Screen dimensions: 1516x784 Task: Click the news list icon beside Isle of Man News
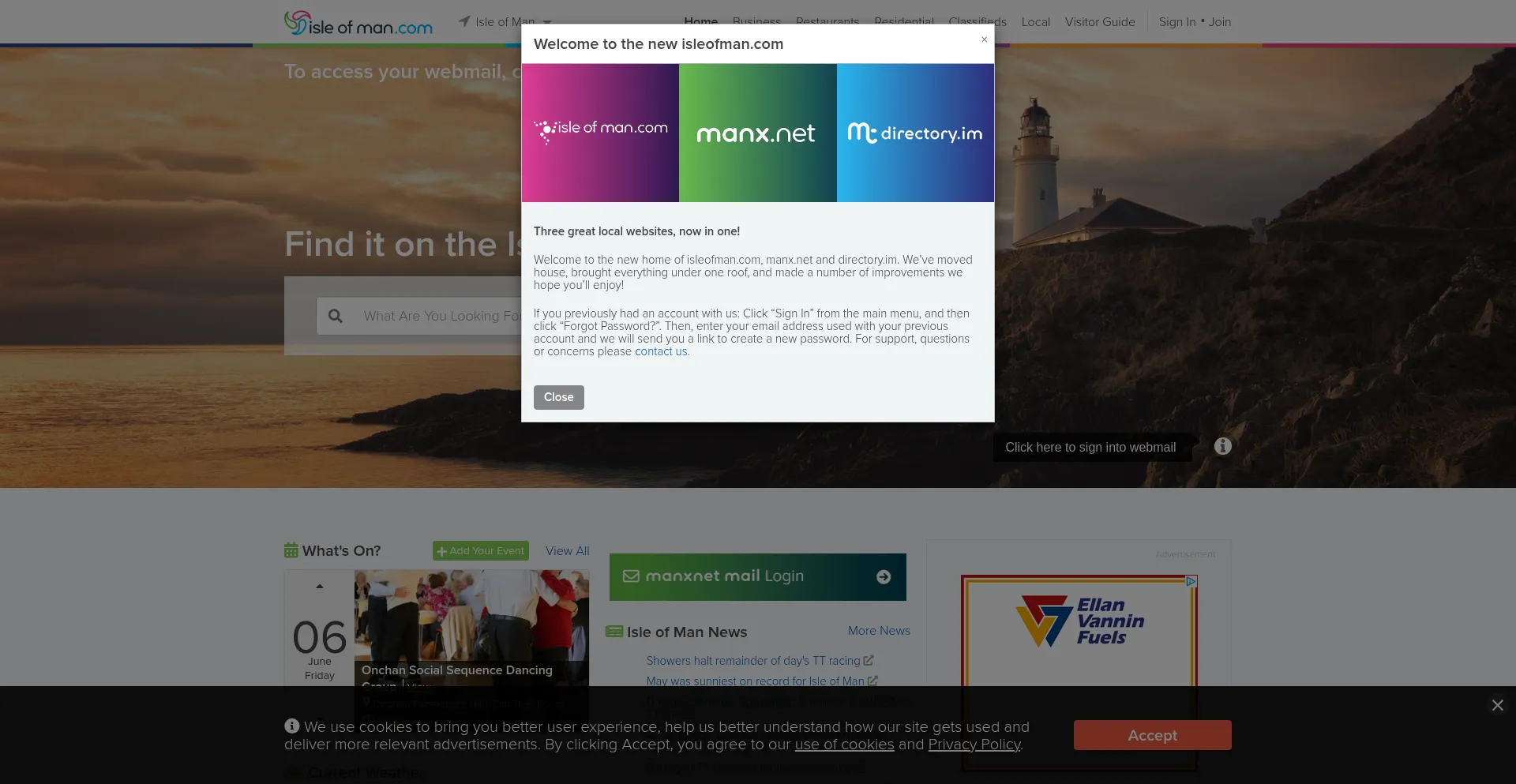coord(614,632)
